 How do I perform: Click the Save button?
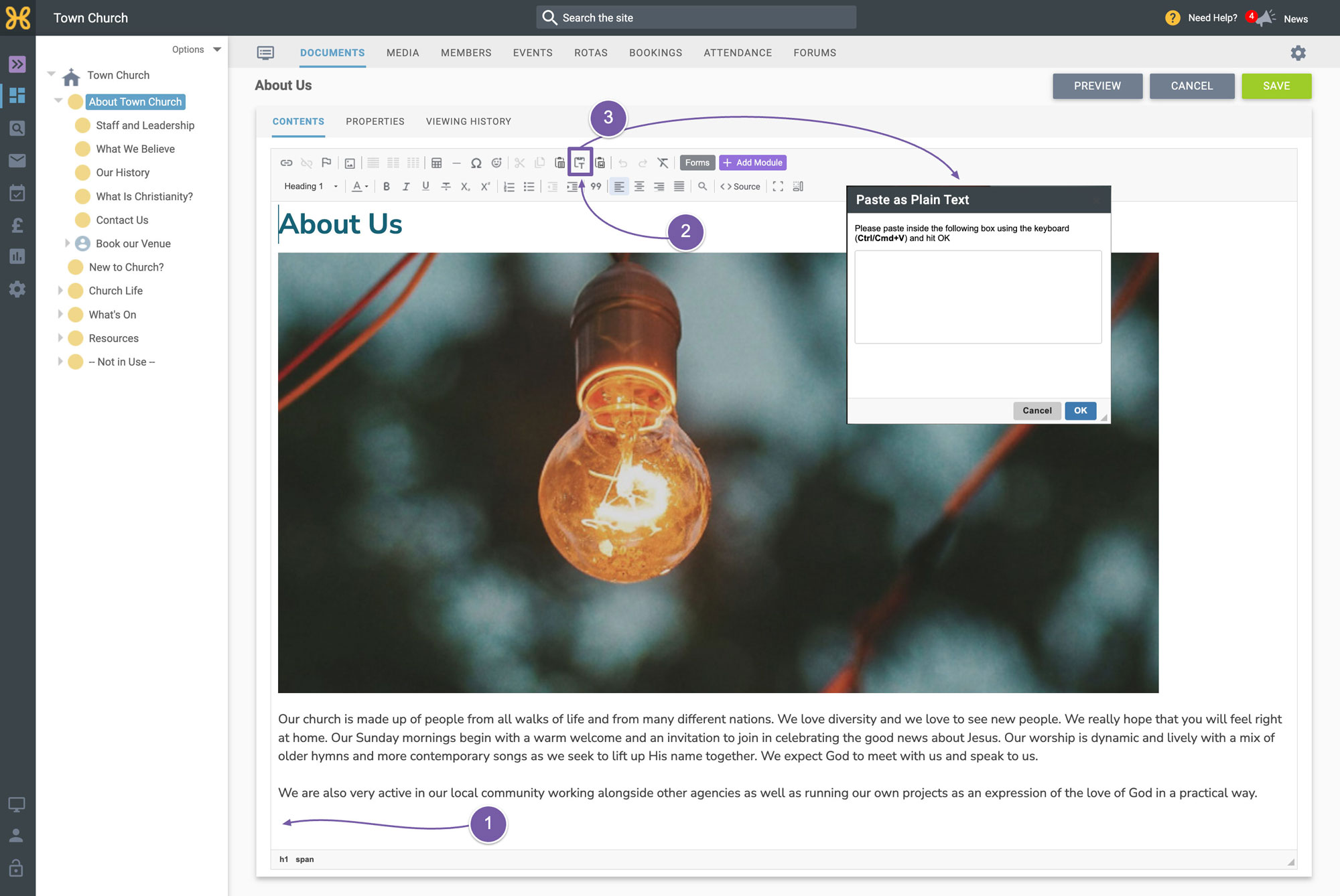click(x=1276, y=86)
